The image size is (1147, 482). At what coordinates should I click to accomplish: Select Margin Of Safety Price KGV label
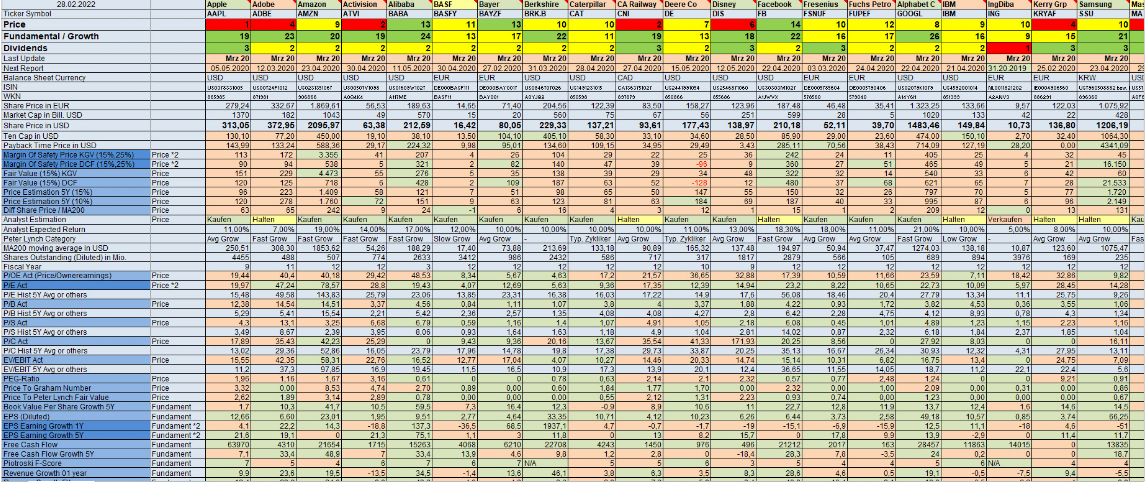pos(75,154)
